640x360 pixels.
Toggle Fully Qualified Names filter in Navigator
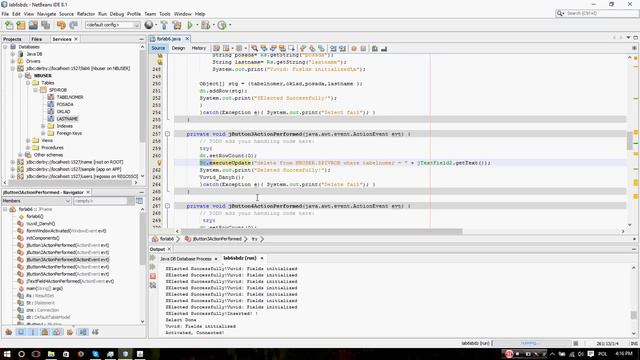(x=70, y=332)
